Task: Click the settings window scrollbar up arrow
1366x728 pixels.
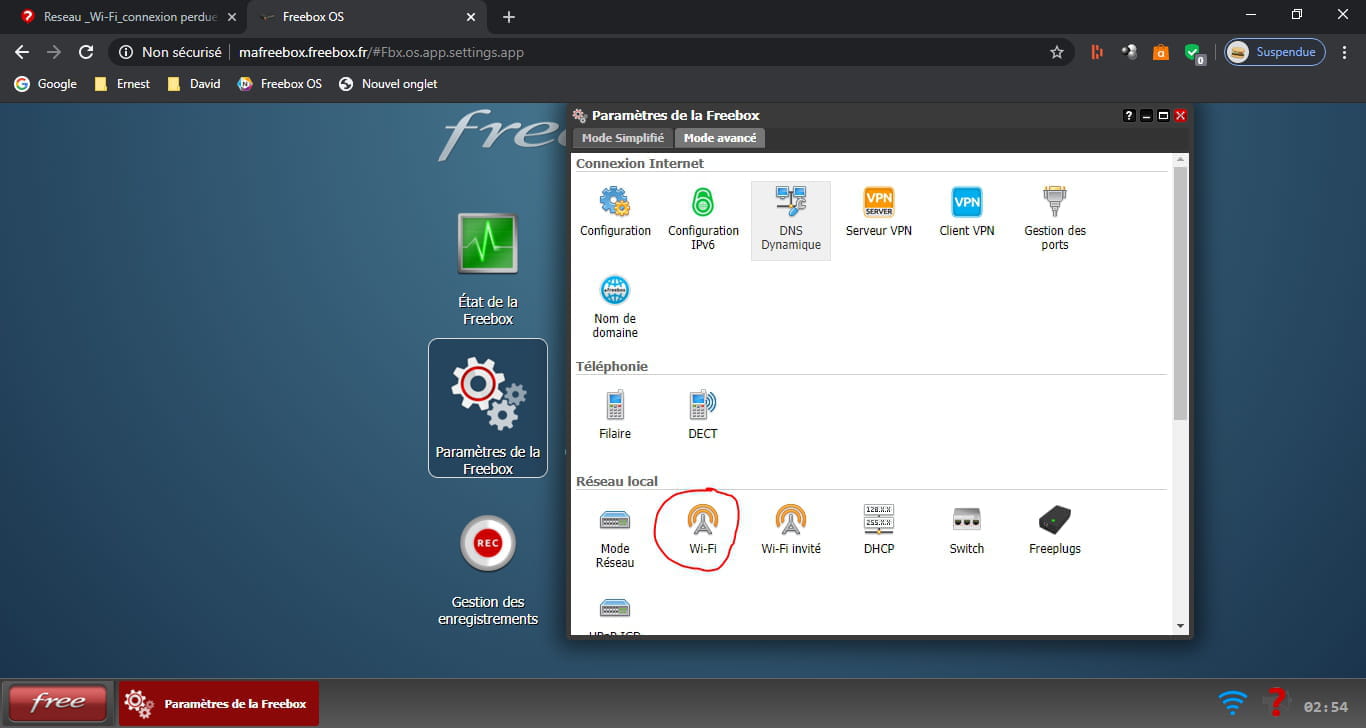Action: click(1180, 160)
